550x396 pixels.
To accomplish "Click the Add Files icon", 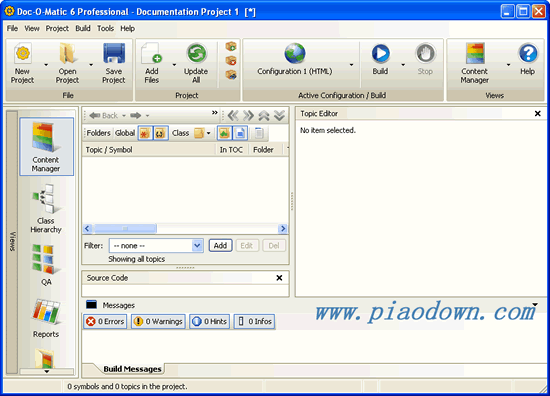I will [x=152, y=54].
